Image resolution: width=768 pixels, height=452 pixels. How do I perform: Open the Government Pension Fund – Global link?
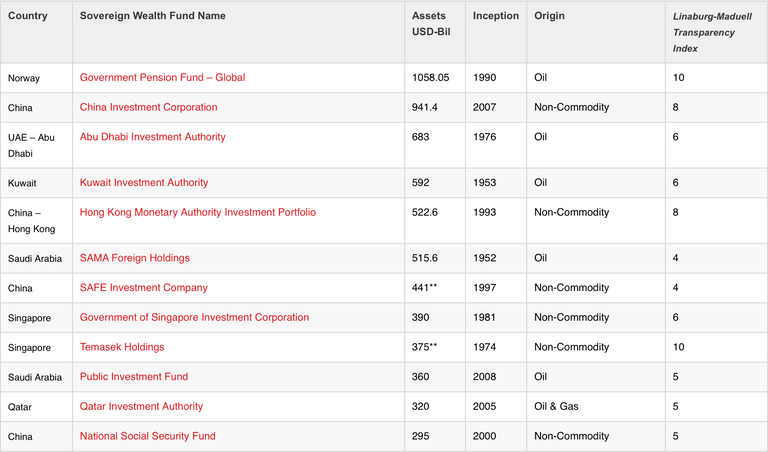coord(162,78)
